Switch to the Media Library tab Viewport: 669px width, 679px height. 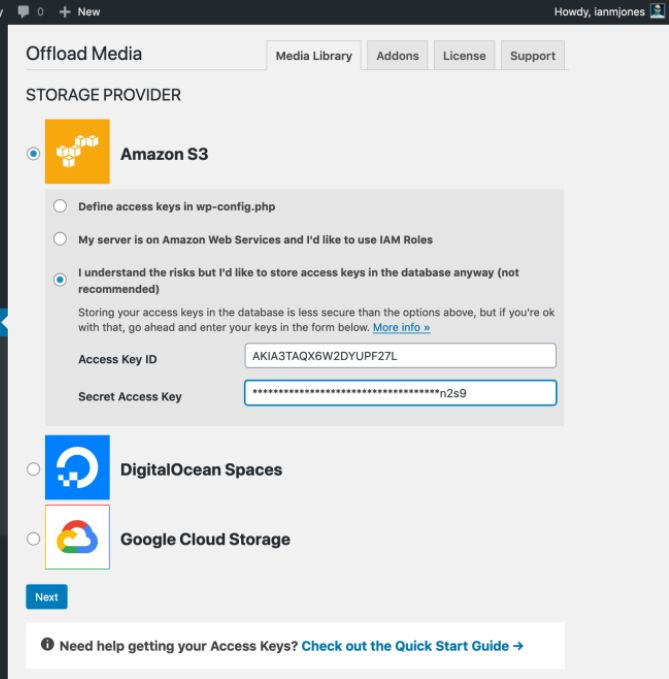[314, 55]
